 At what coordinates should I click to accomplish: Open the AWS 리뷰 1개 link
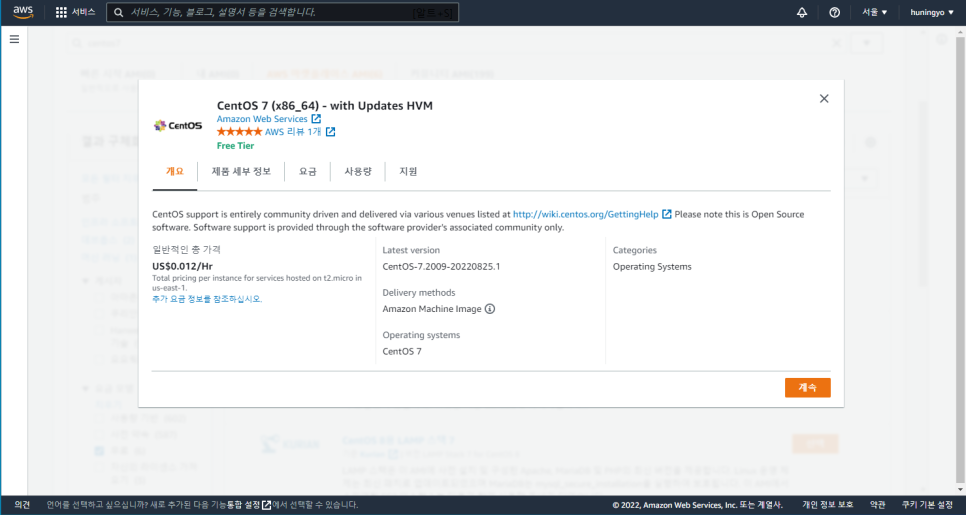[293, 132]
